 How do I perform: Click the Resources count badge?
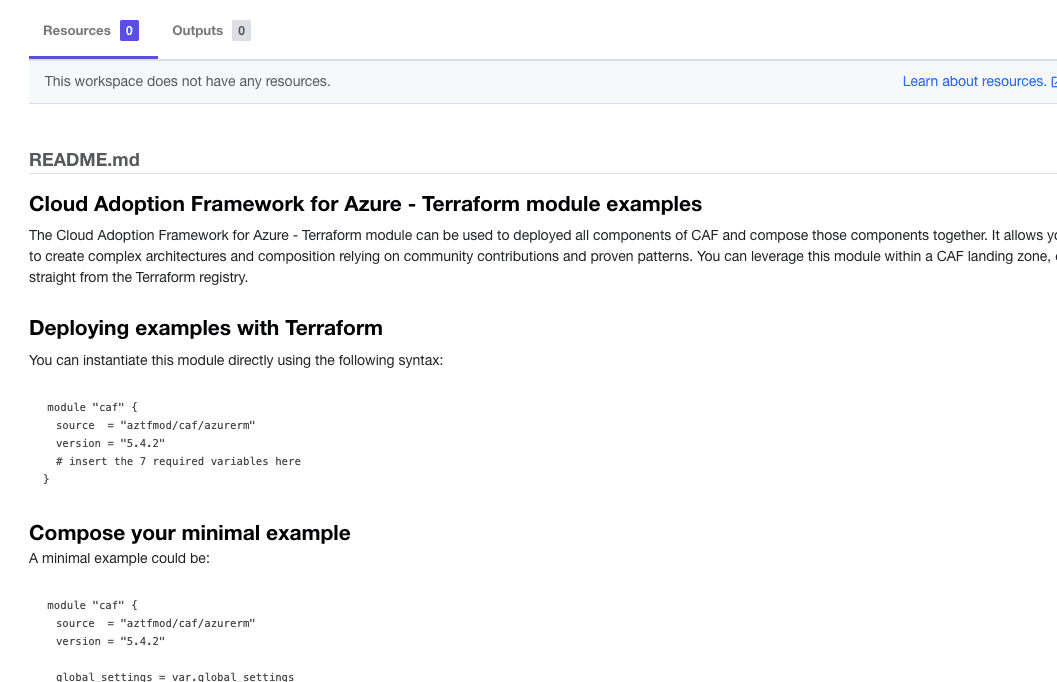tap(129, 31)
